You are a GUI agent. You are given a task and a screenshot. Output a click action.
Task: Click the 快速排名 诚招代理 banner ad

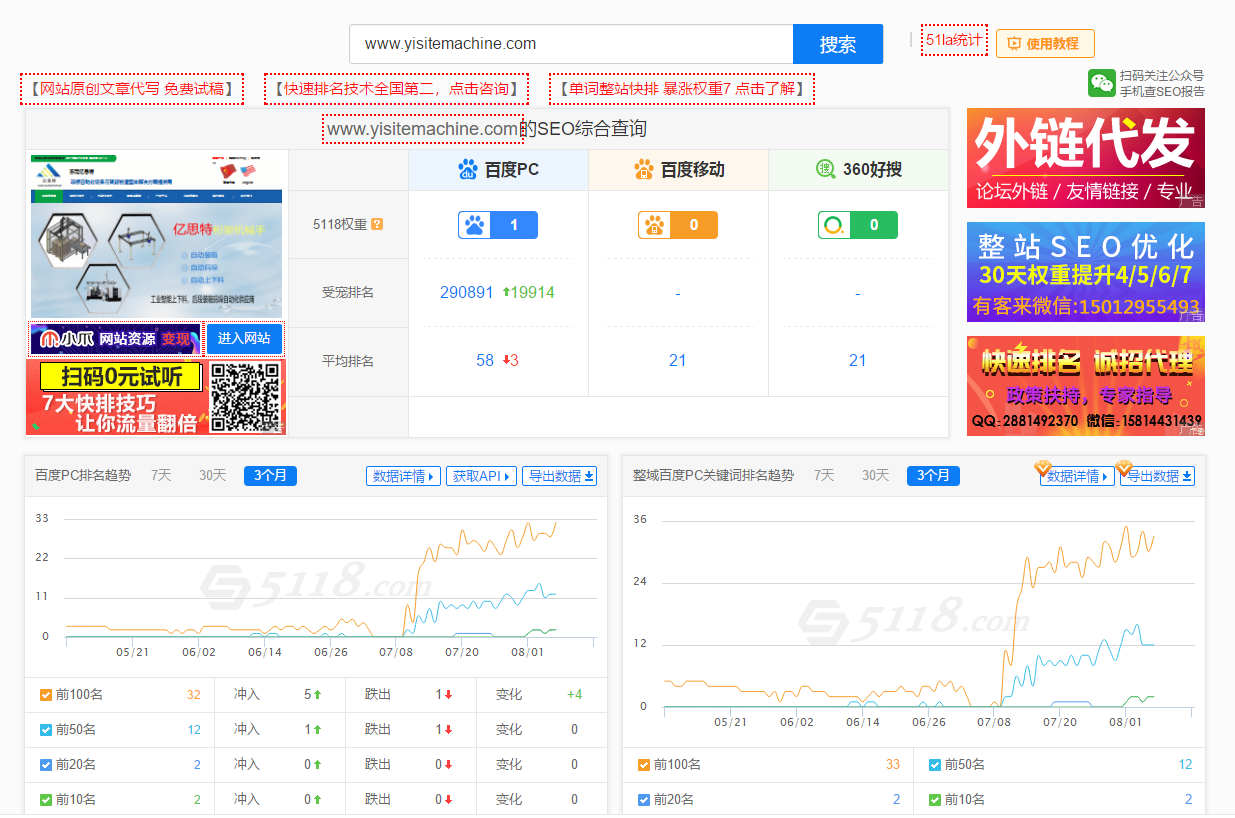(x=1086, y=386)
